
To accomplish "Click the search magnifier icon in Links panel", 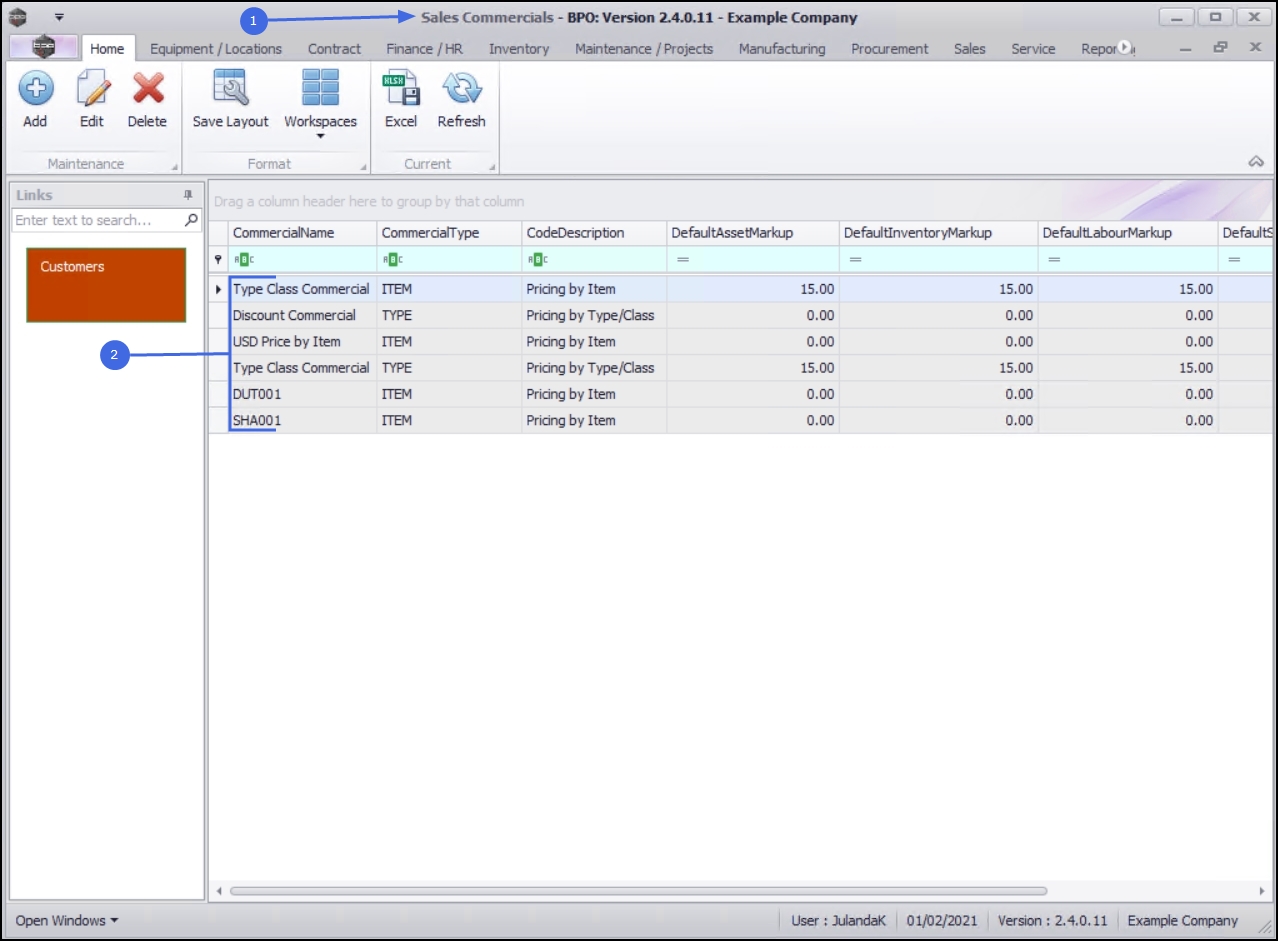I will 192,220.
